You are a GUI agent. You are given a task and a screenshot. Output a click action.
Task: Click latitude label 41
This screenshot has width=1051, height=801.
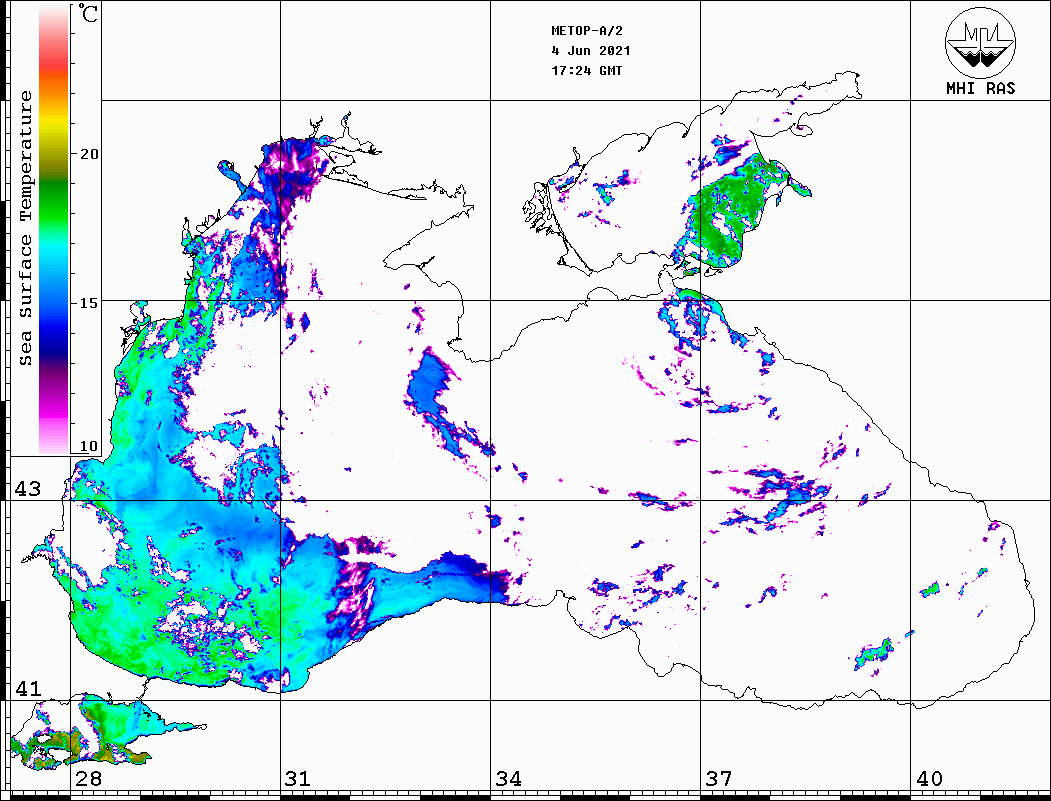tap(28, 688)
